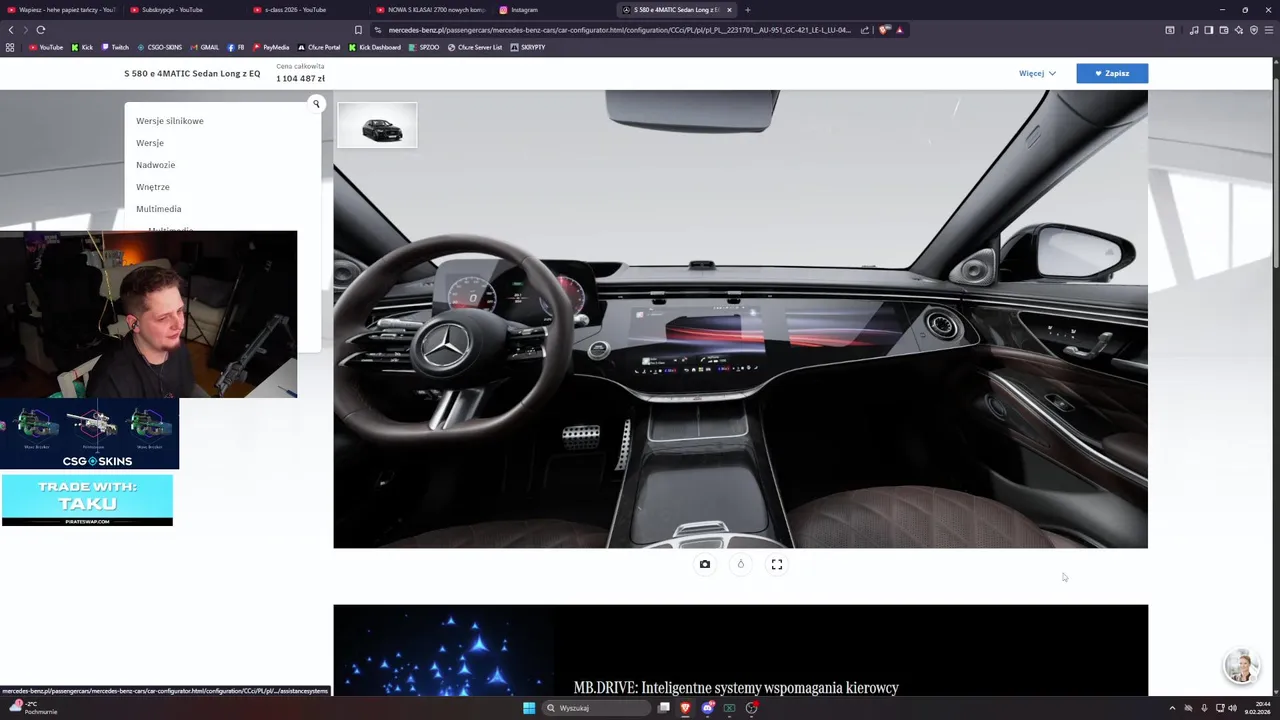The height and width of the screenshot is (720, 1280).
Task: Open the Cfx.re Portal bookmark
Action: point(319,47)
